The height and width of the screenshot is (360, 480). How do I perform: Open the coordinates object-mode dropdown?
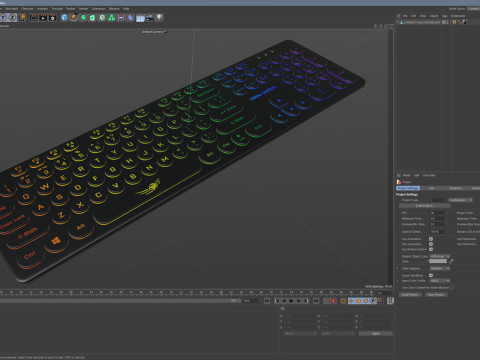pyautogui.click(x=300, y=333)
